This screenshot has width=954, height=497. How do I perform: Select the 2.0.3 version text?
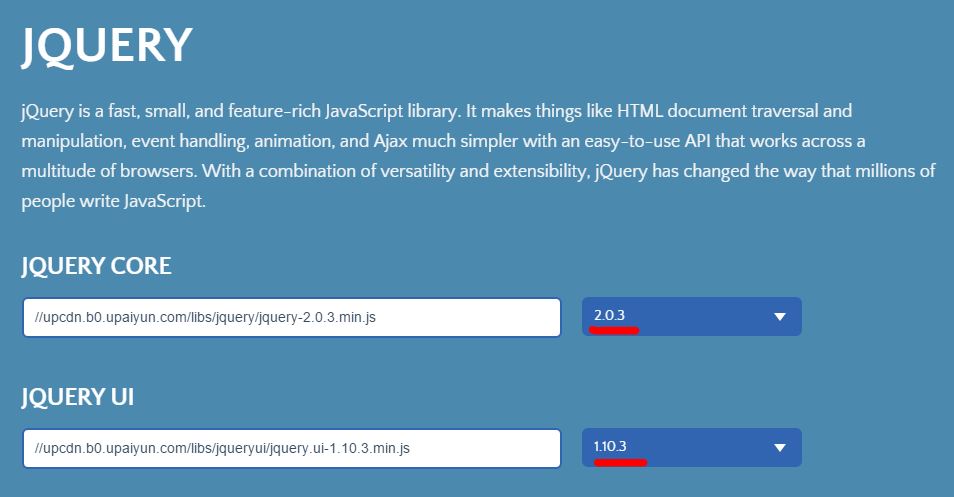tap(610, 315)
